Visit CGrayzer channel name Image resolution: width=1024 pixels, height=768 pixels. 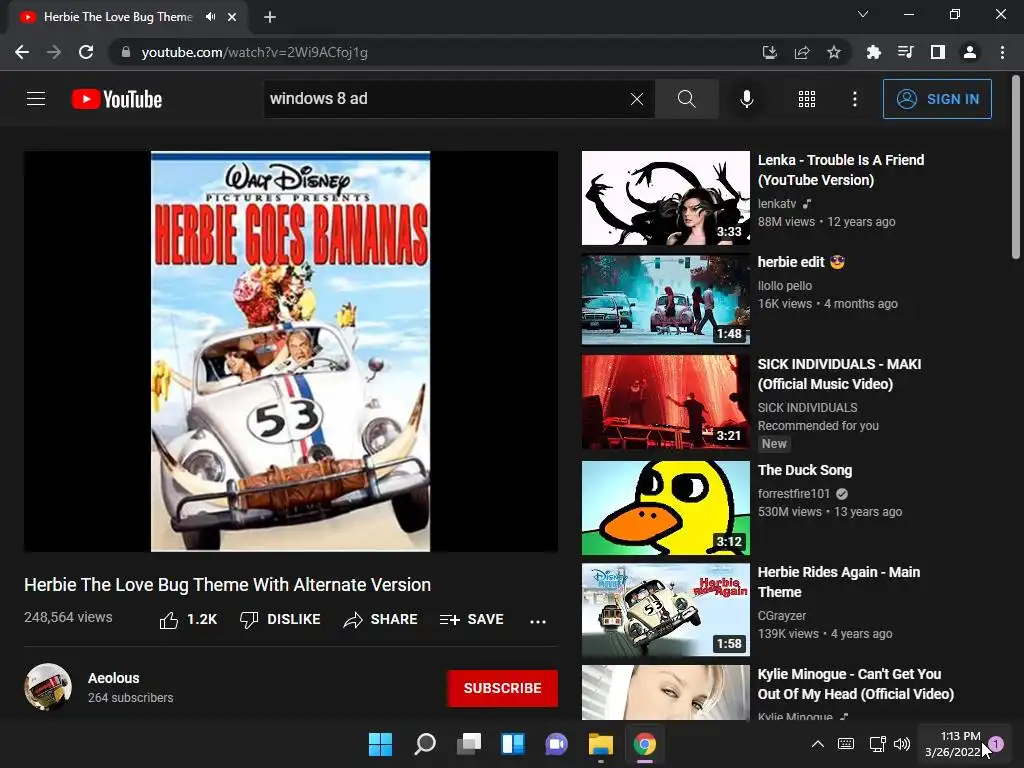pos(782,616)
